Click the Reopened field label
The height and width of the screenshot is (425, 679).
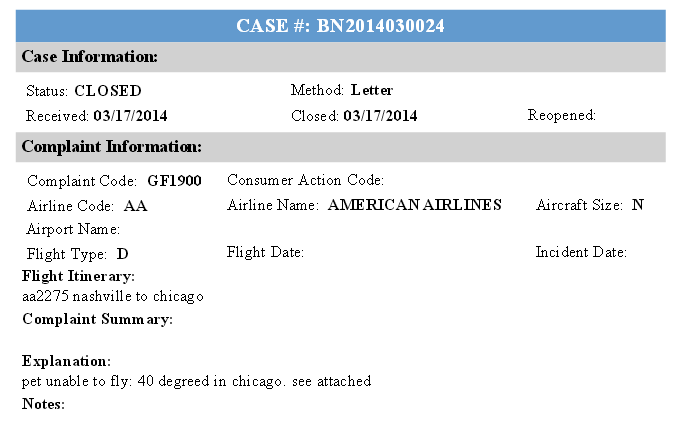(x=562, y=115)
